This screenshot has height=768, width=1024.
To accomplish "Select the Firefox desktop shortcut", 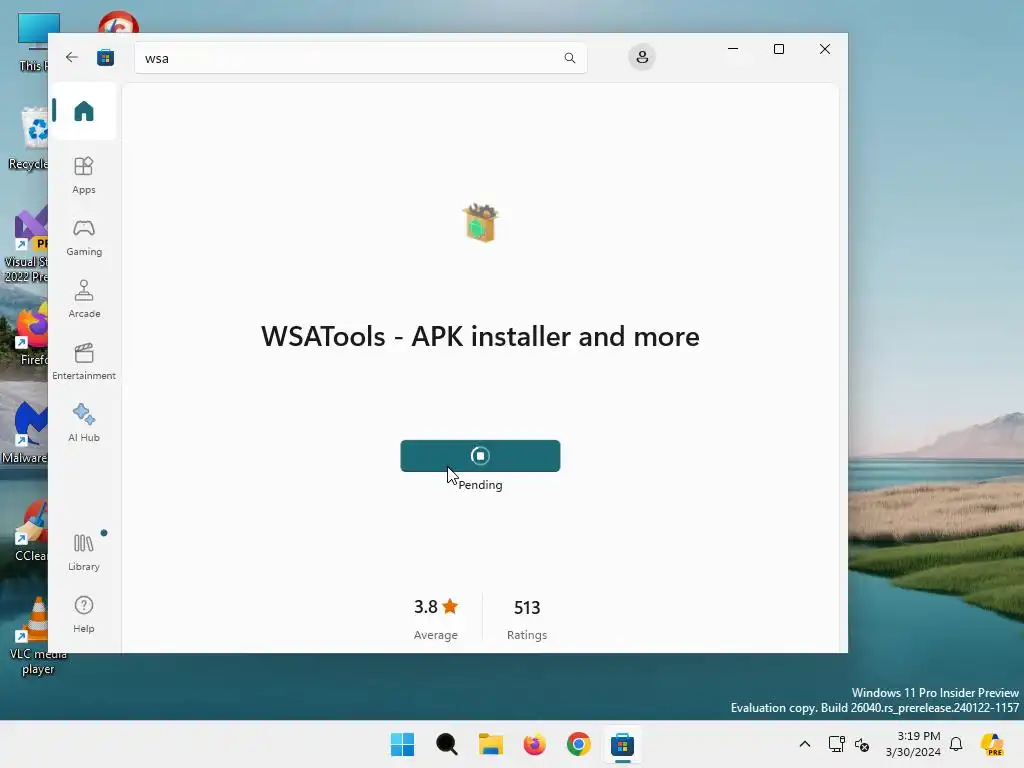I will [30, 334].
